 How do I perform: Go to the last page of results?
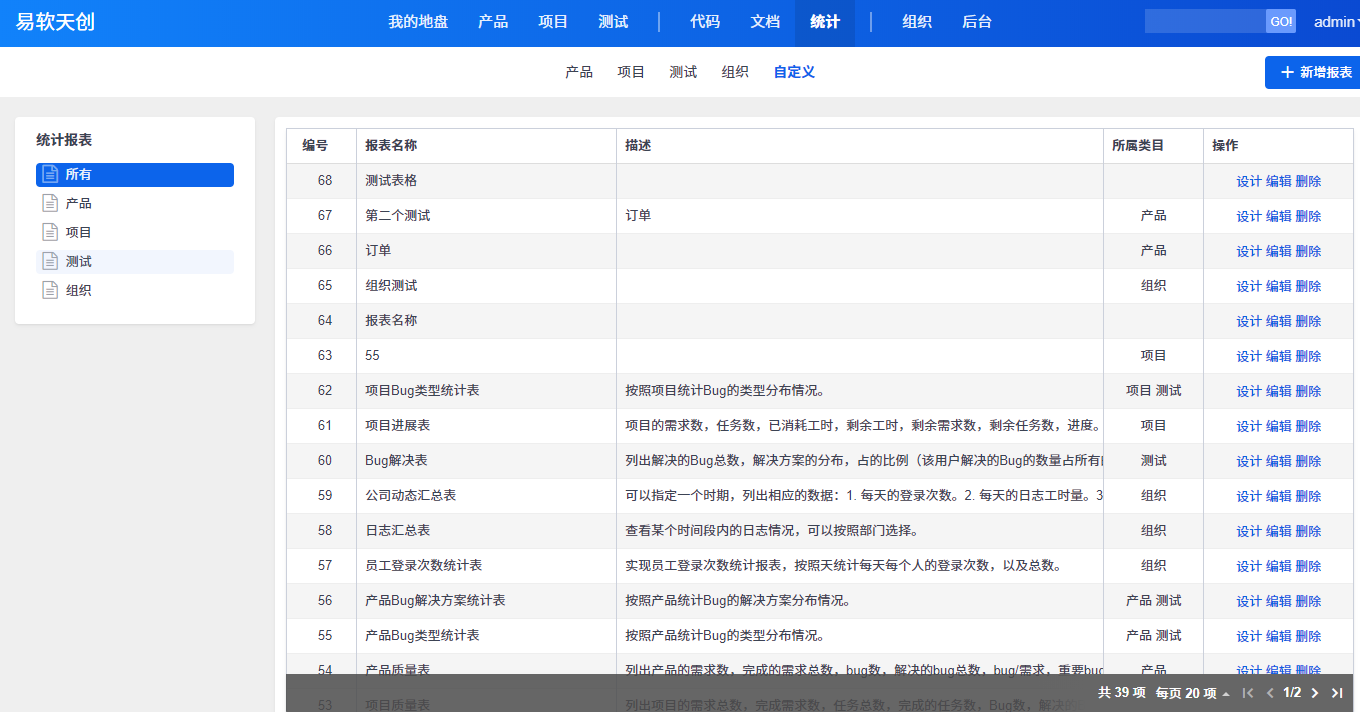pyautogui.click(x=1337, y=693)
